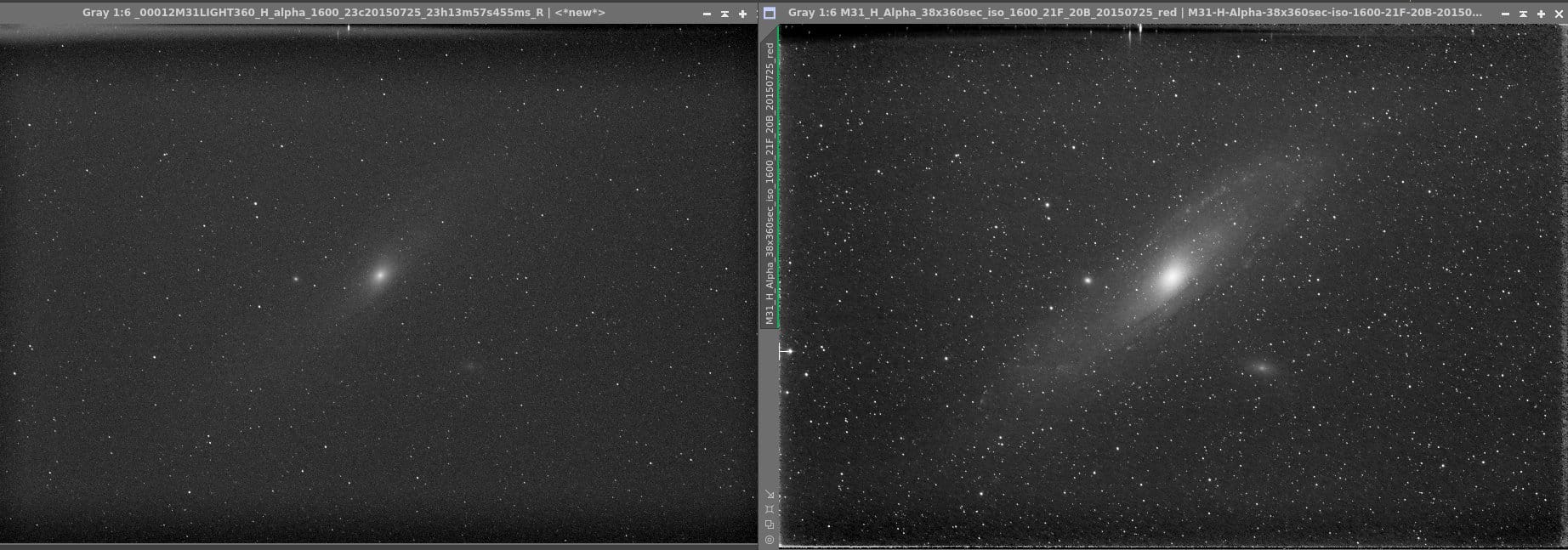
Task: Shade the M31_H_Alpha_38x360sec image window
Action: coord(1523,14)
